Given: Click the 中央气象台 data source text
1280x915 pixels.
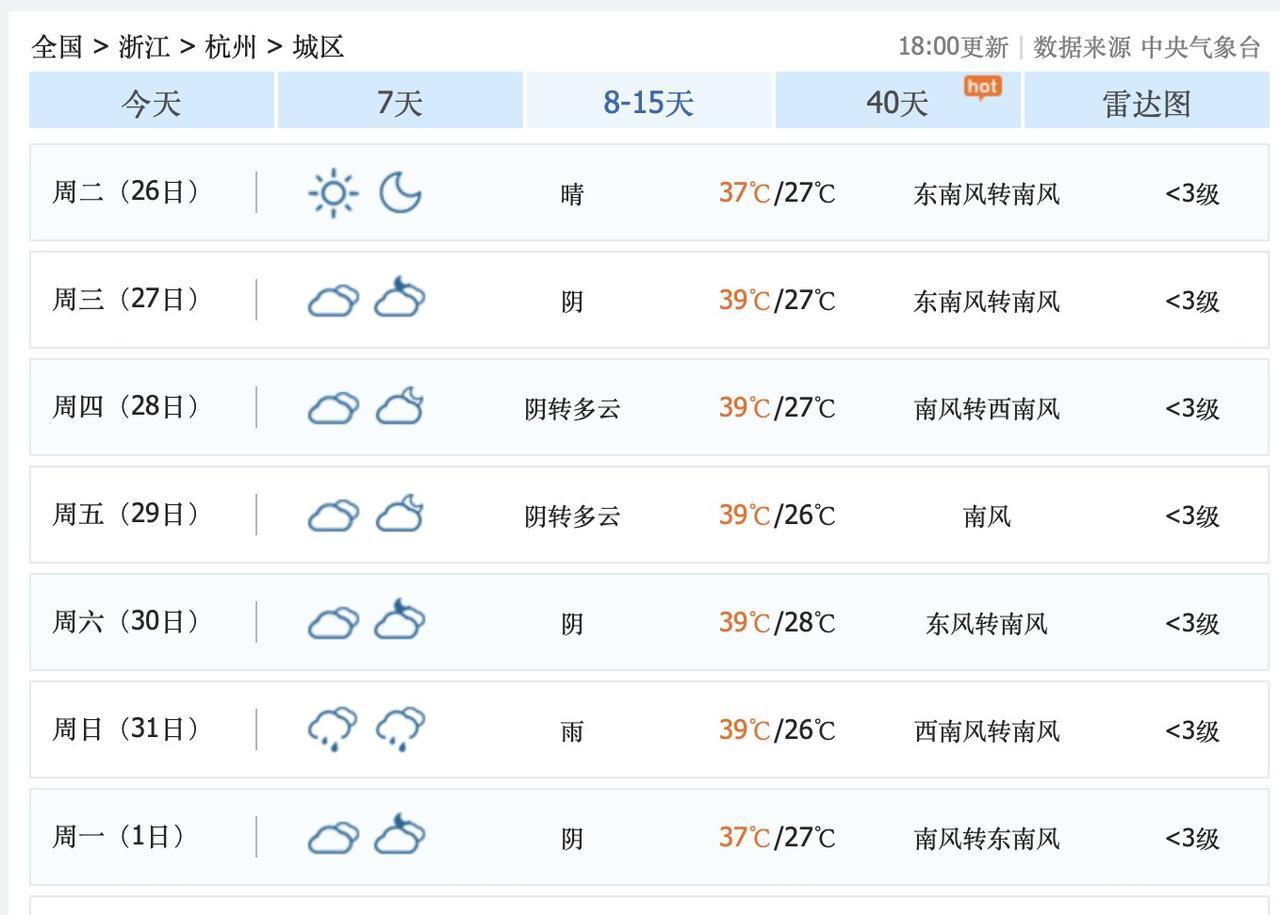Looking at the screenshot, I should [x=1201, y=47].
